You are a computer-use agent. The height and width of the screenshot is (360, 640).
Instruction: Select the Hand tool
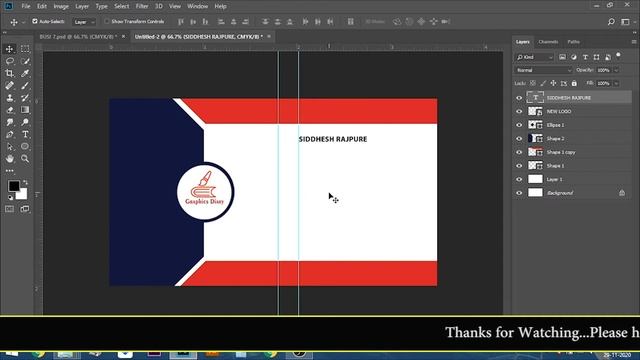(9, 159)
